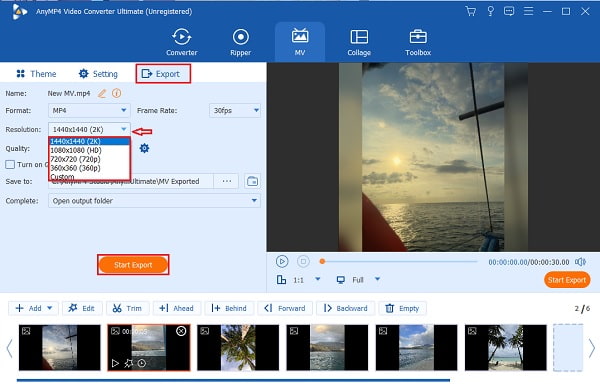
Task: Switch to the Converter module
Action: [181, 42]
